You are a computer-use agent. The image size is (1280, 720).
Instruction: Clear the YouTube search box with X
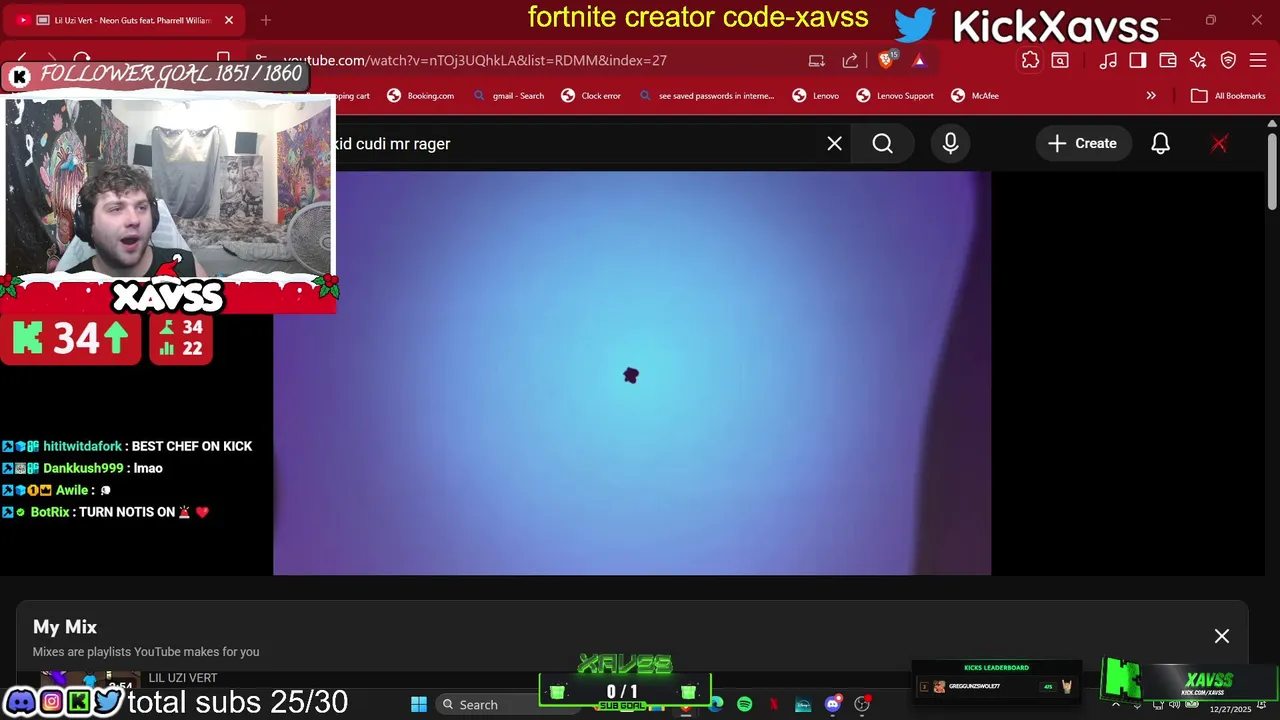(x=834, y=143)
